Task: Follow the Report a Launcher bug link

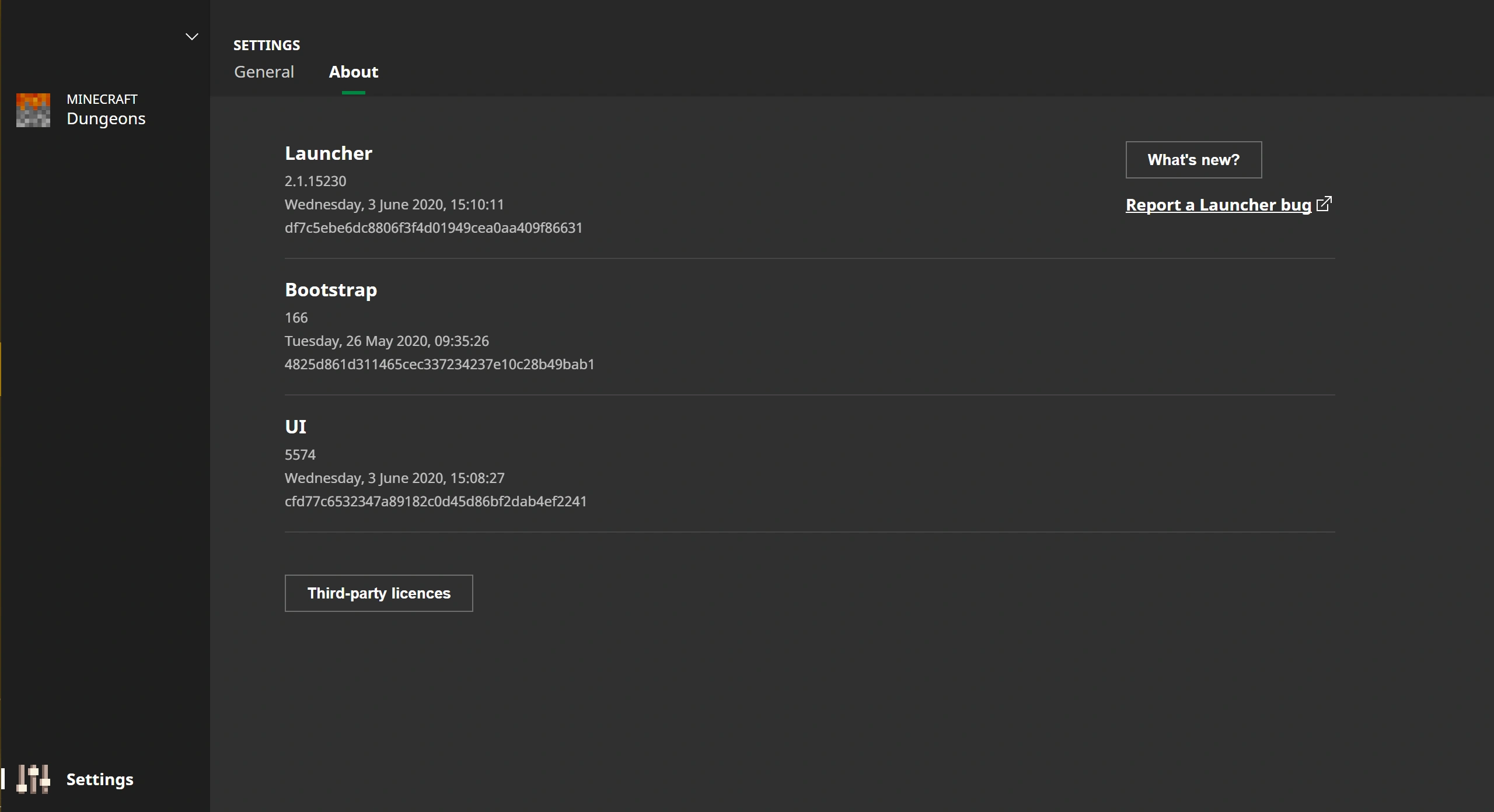Action: (x=1218, y=205)
